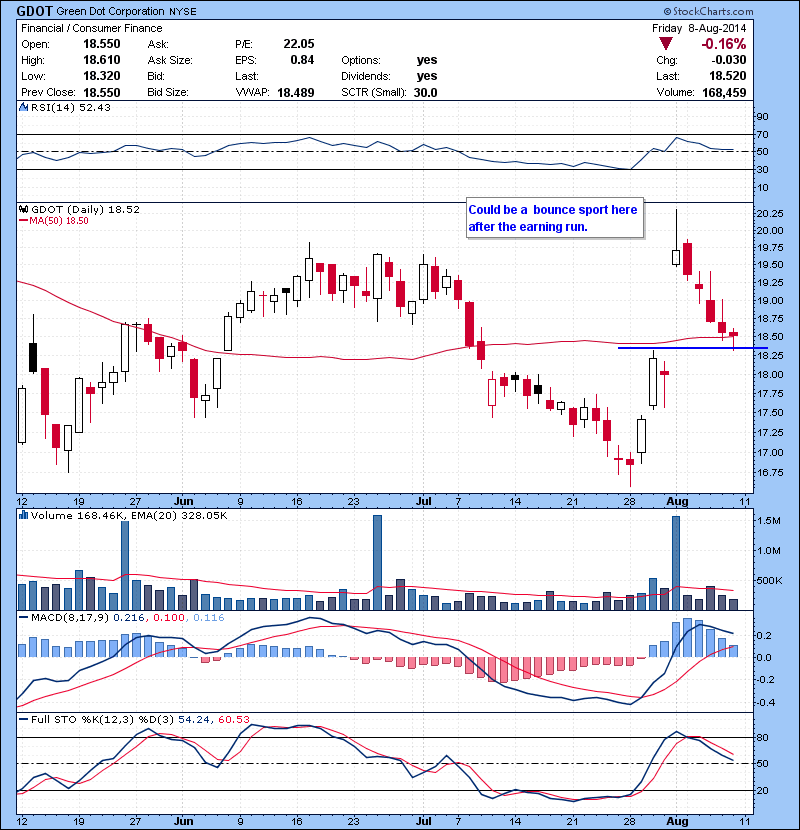Click the tall early-August volume spike bar
Image resolution: width=800 pixels, height=830 pixels.
pos(676,563)
